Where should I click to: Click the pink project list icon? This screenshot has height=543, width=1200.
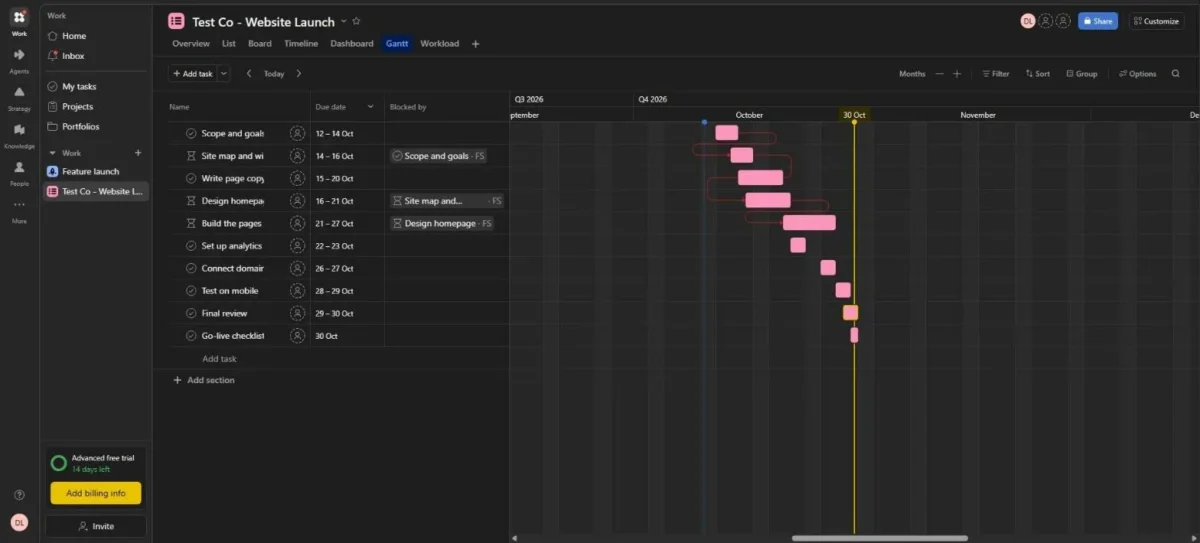click(176, 21)
